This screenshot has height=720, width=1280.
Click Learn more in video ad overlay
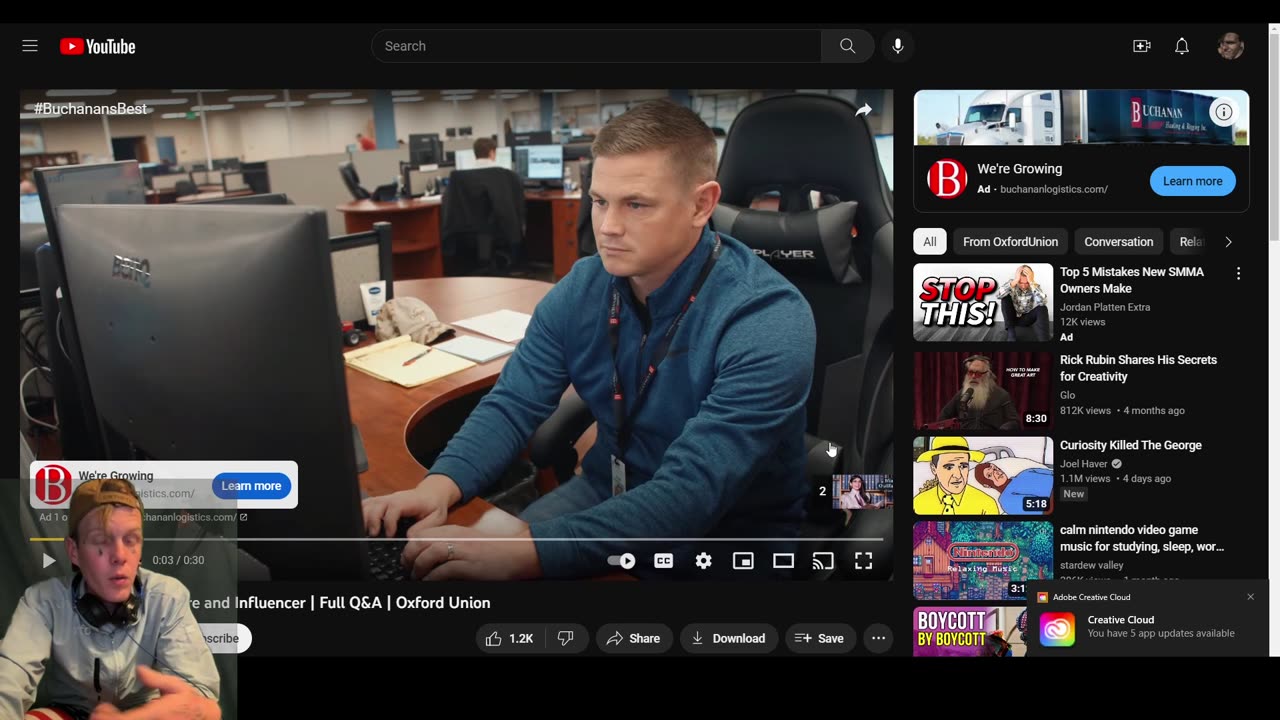[x=251, y=486]
